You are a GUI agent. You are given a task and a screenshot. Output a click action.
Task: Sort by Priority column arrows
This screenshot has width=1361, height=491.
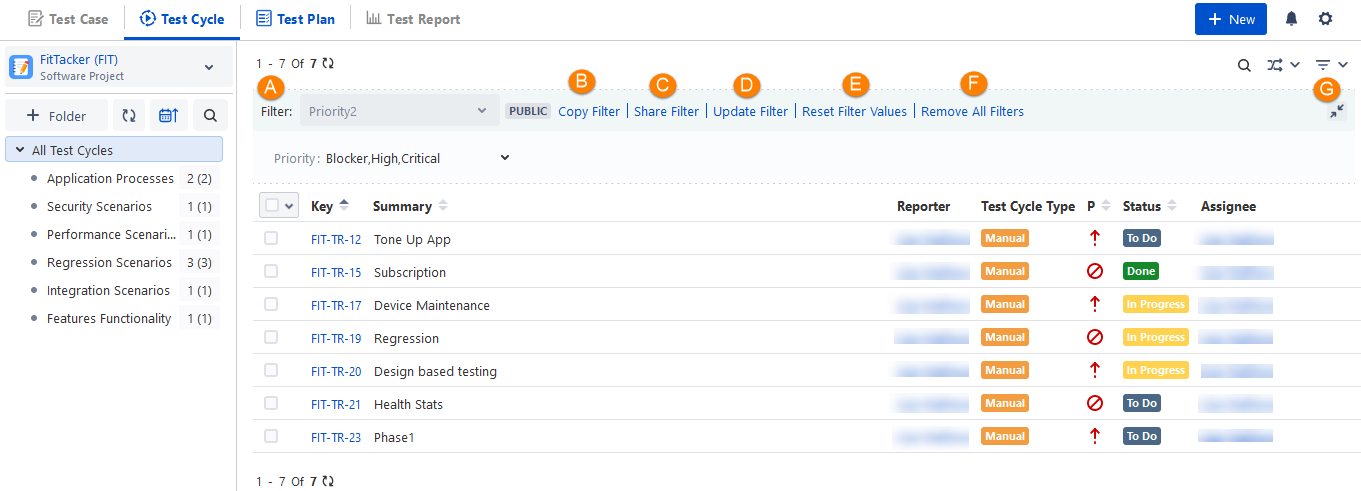coord(1106,206)
